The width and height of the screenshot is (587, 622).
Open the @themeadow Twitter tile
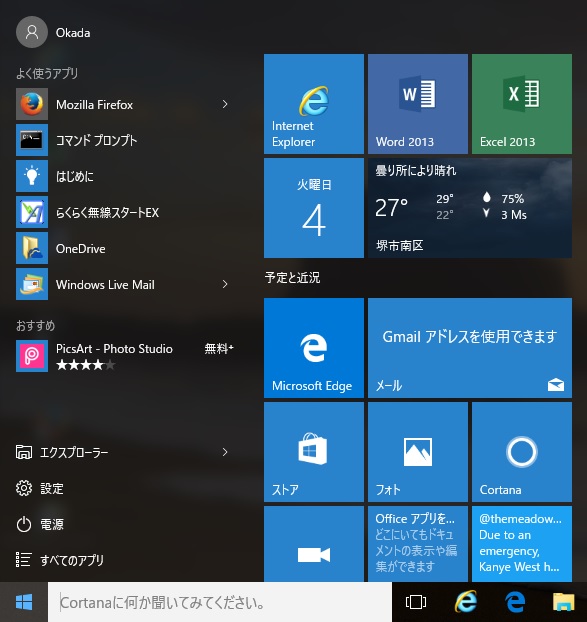(522, 544)
